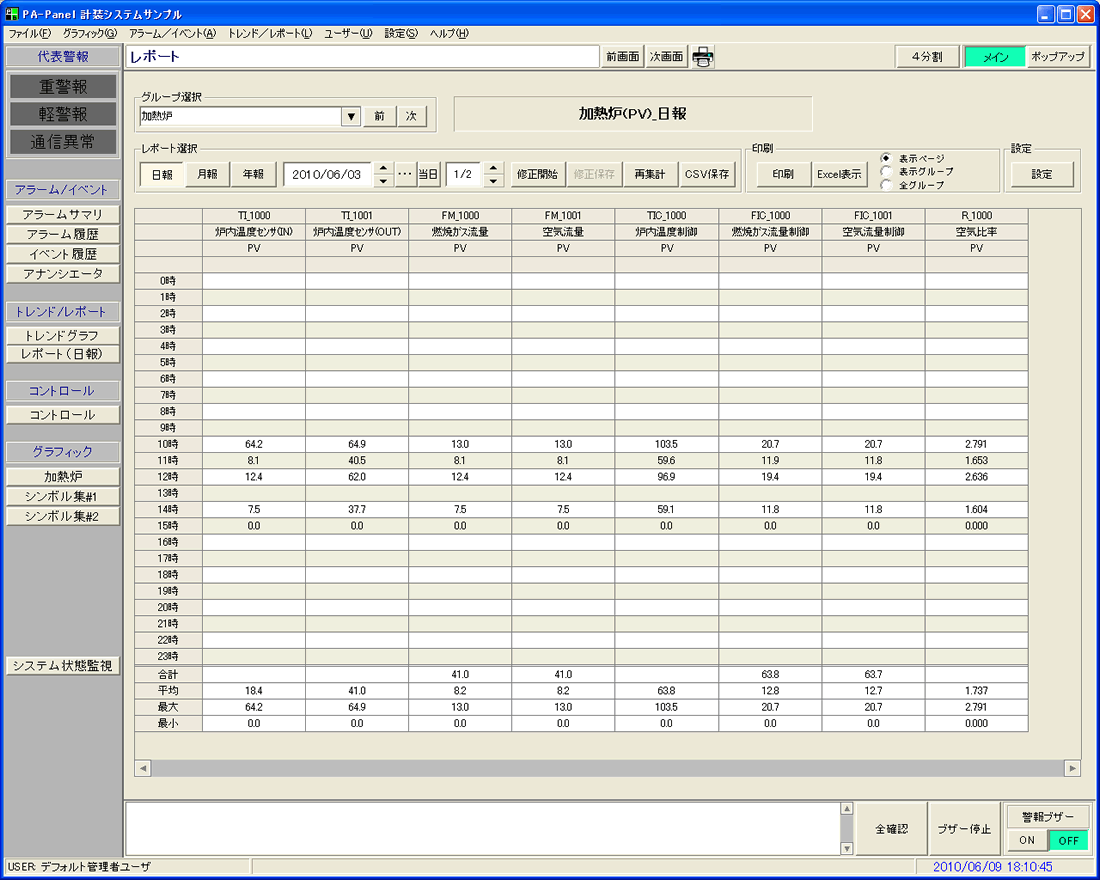Click the 再集計 button

[x=650, y=174]
